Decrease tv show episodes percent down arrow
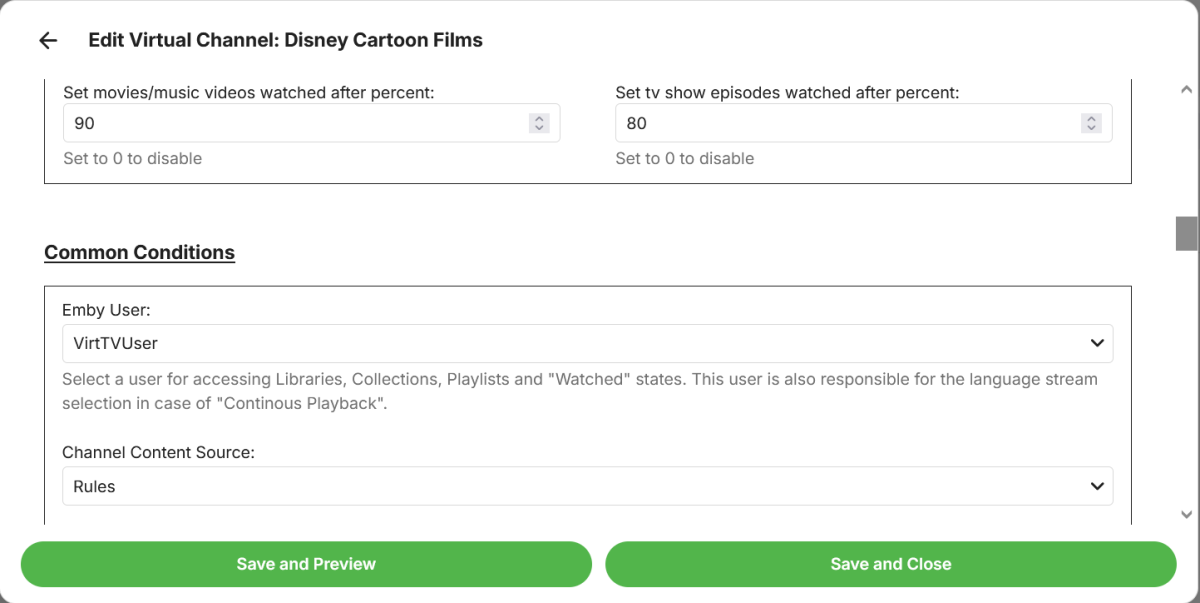 pos(1091,128)
